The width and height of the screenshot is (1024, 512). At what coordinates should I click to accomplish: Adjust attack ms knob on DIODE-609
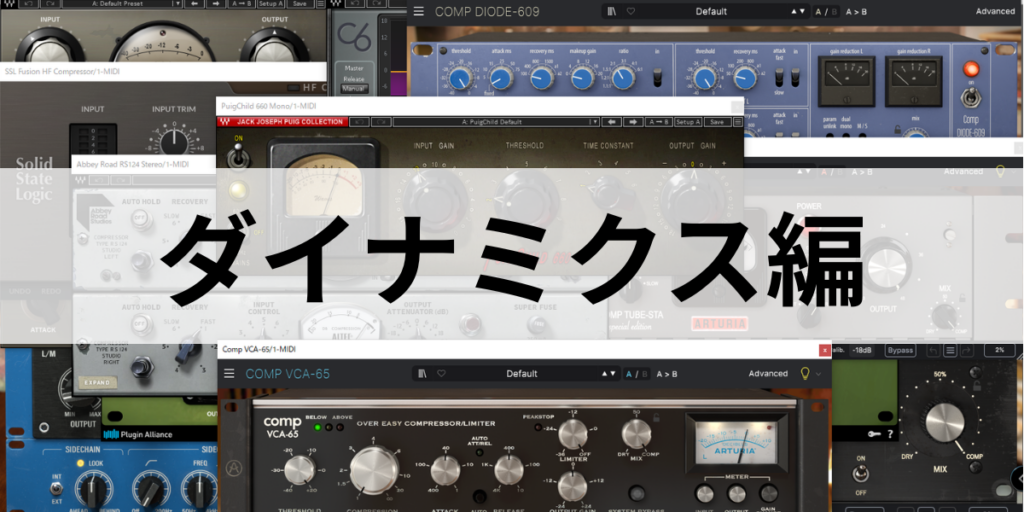[x=502, y=78]
